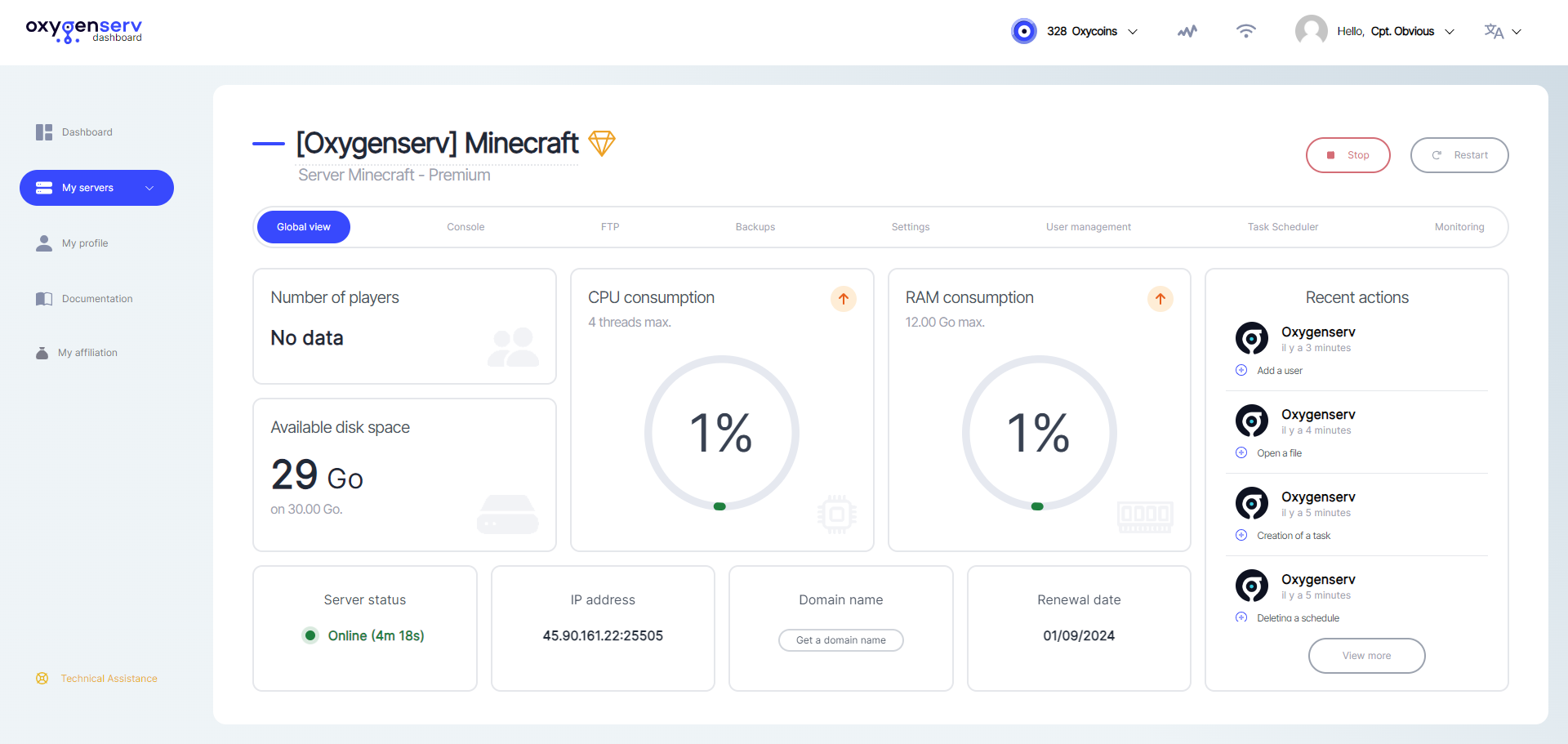Click the green online status dot
This screenshot has width=1568, height=744.
310,635
